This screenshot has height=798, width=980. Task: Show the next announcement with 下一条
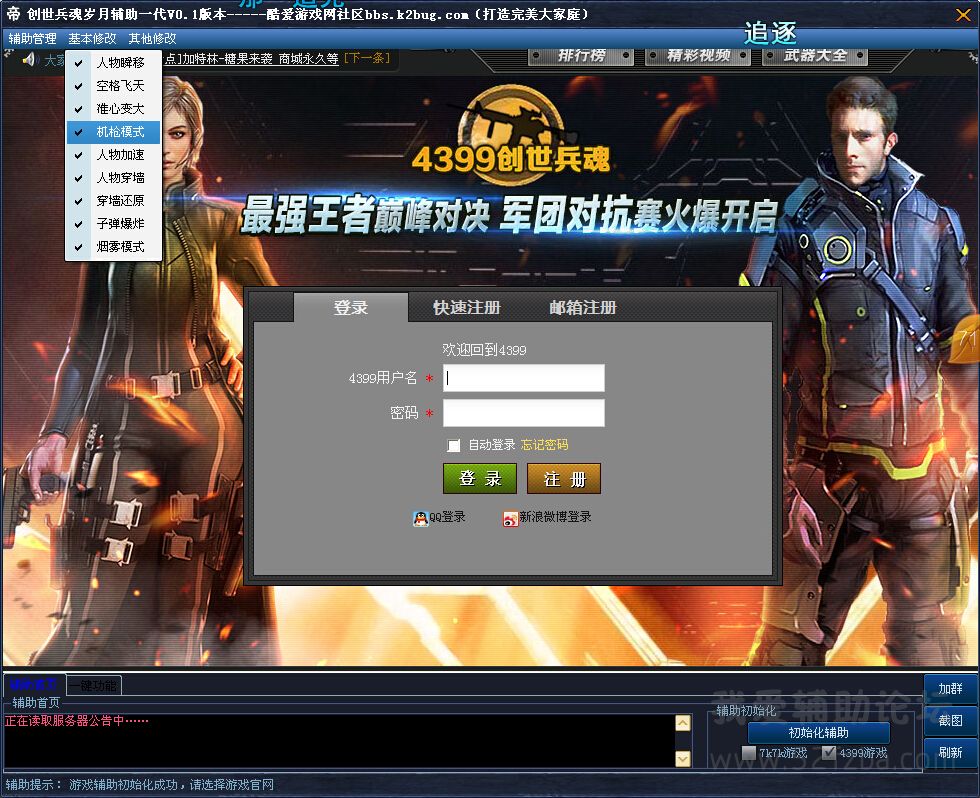pyautogui.click(x=367, y=59)
